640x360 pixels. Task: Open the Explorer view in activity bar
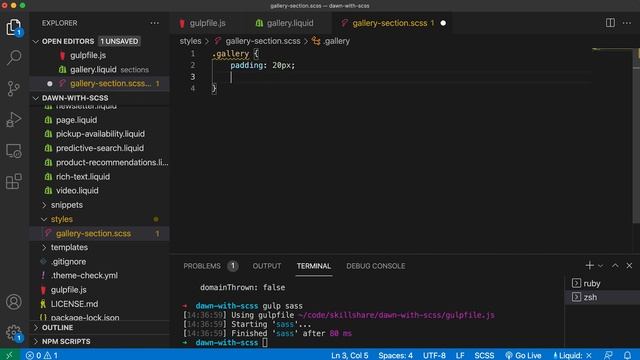pyautogui.click(x=14, y=28)
